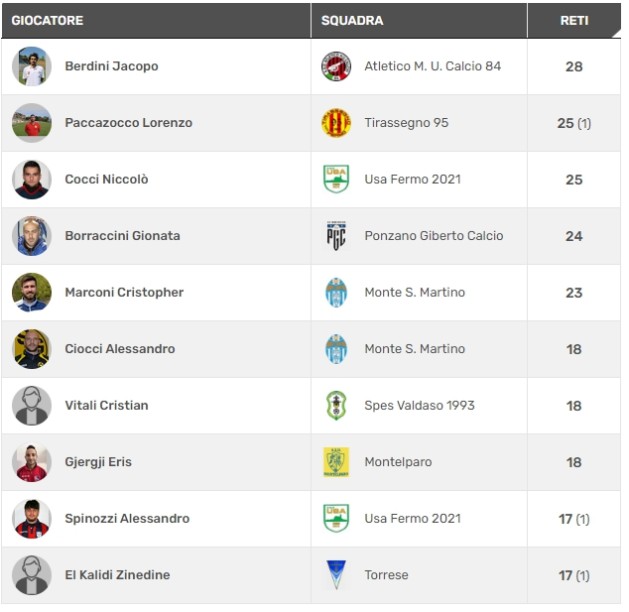Open Gjergji Eris player photo
Viewport: 629px width, 612px height.
point(32,462)
